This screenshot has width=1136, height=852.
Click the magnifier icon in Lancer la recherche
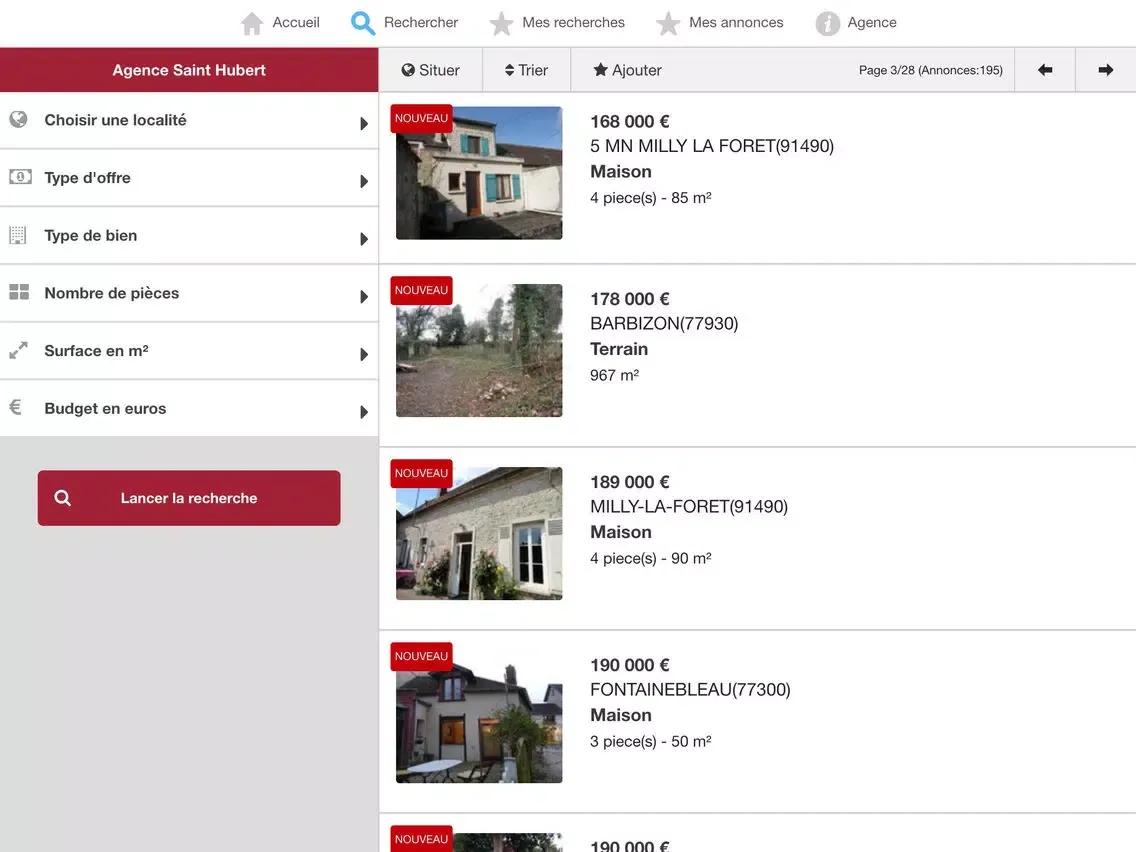[63, 498]
